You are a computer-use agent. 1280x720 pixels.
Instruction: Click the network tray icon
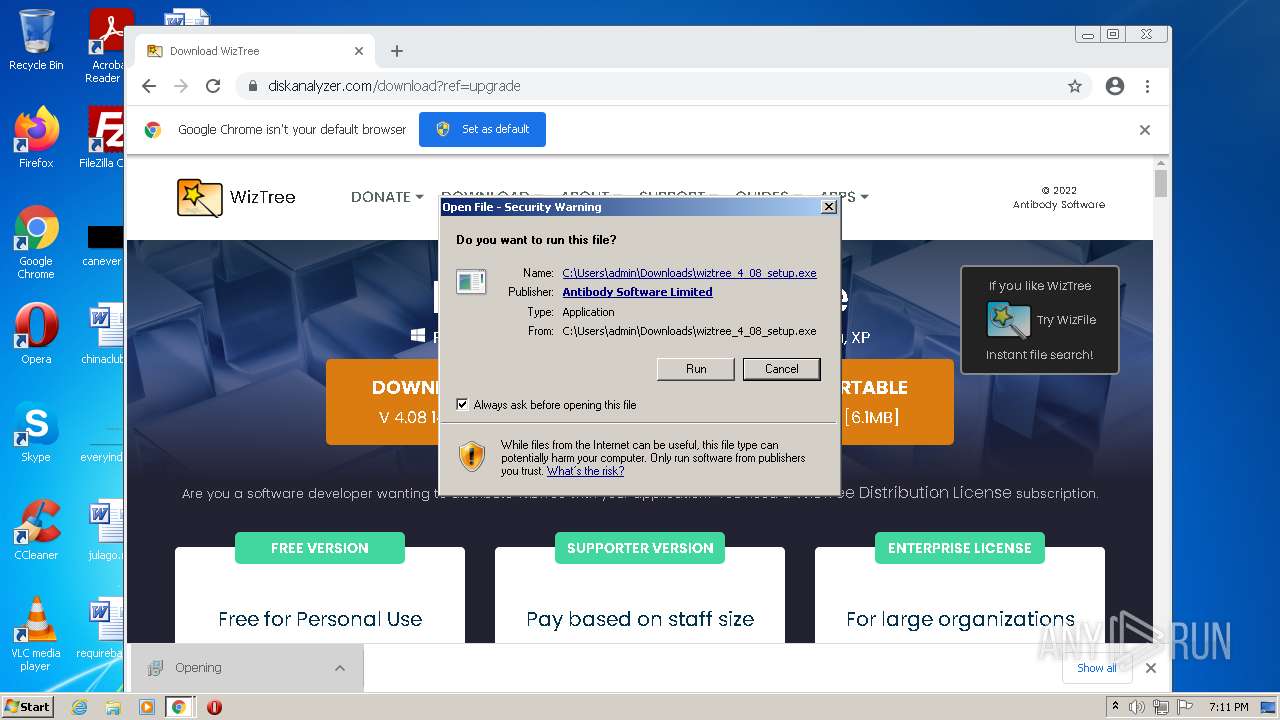click(1161, 707)
